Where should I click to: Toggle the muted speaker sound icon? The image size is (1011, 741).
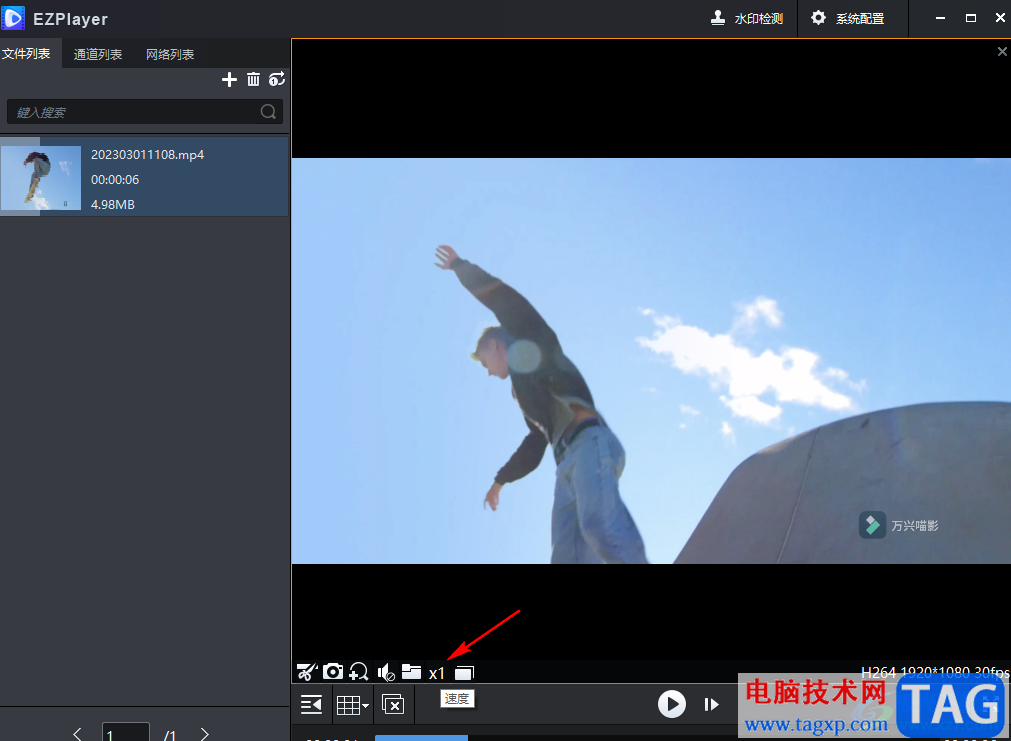(386, 672)
